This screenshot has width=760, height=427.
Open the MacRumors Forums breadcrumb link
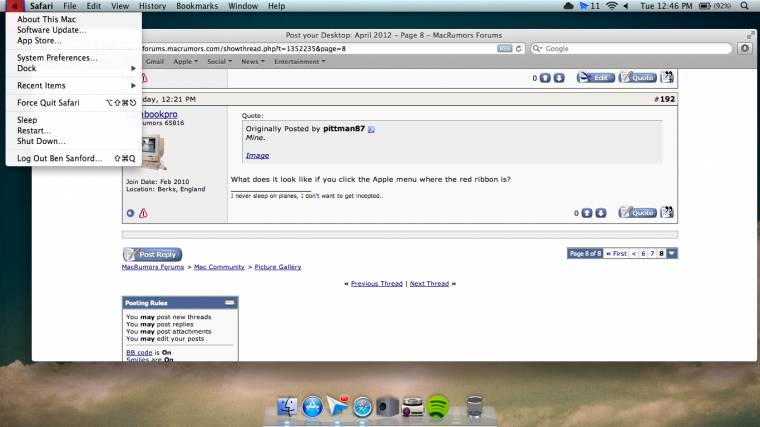point(153,267)
